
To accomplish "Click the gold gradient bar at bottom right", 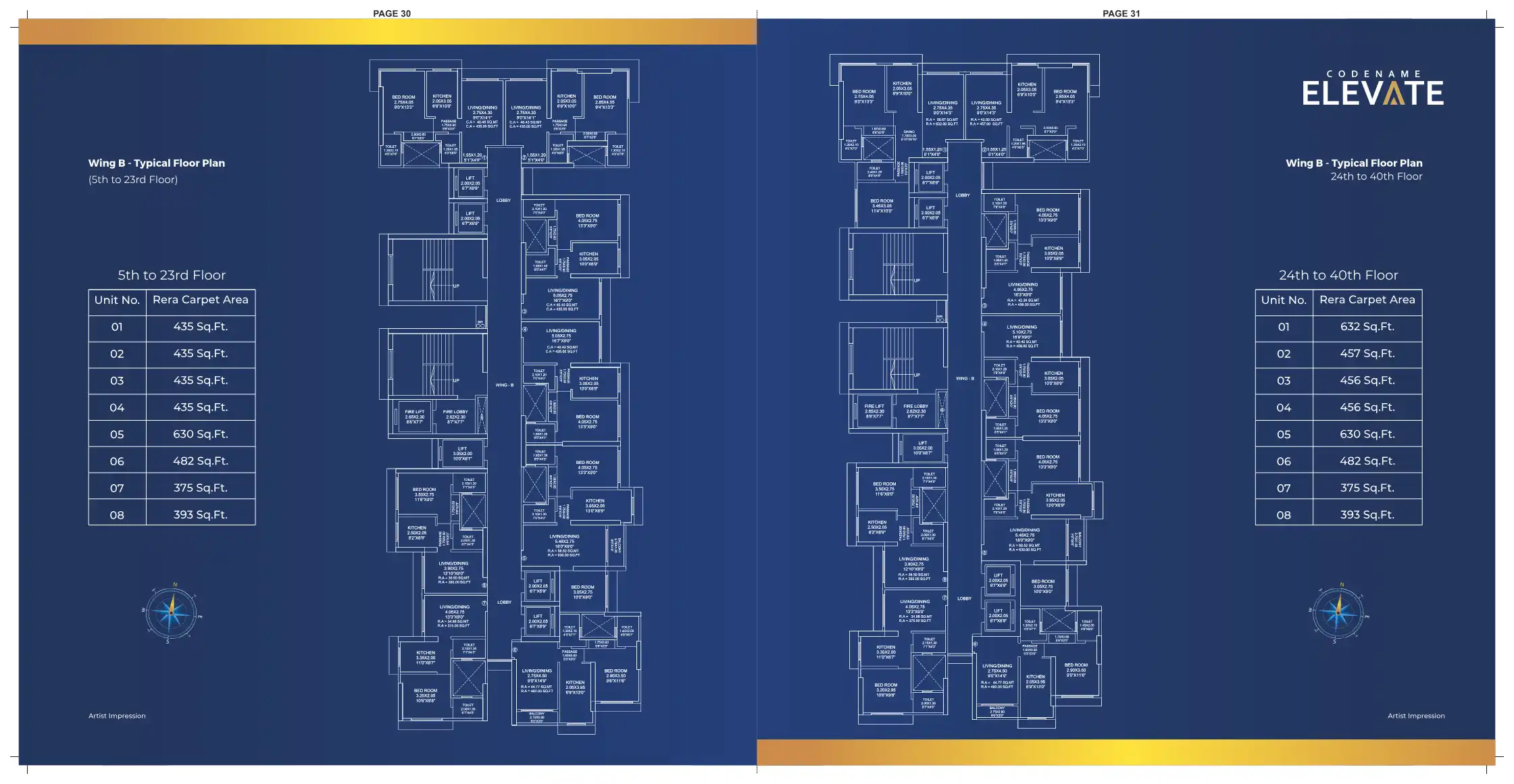I will pos(1126,752).
